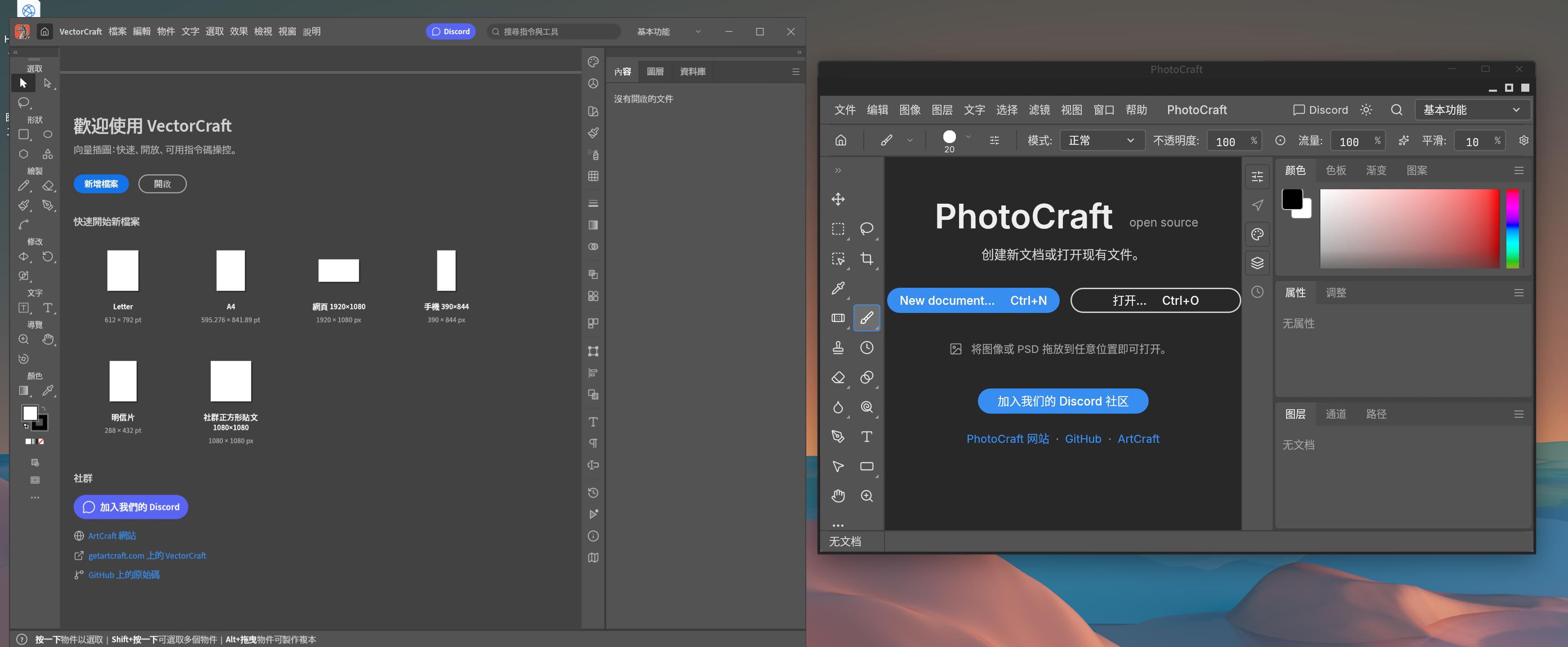1568x647 pixels.
Task: Open the 滤镜 menu in PhotoCraft
Action: coord(1039,110)
